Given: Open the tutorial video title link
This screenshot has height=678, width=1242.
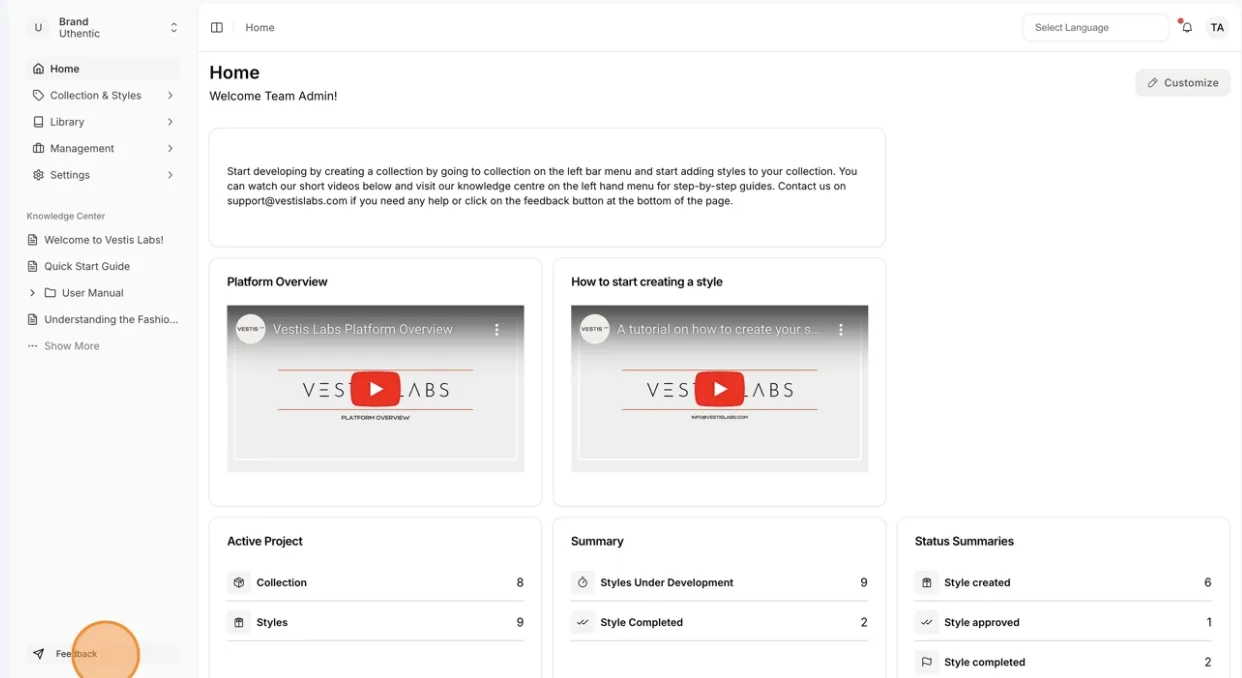Looking at the screenshot, I should 716,329.
